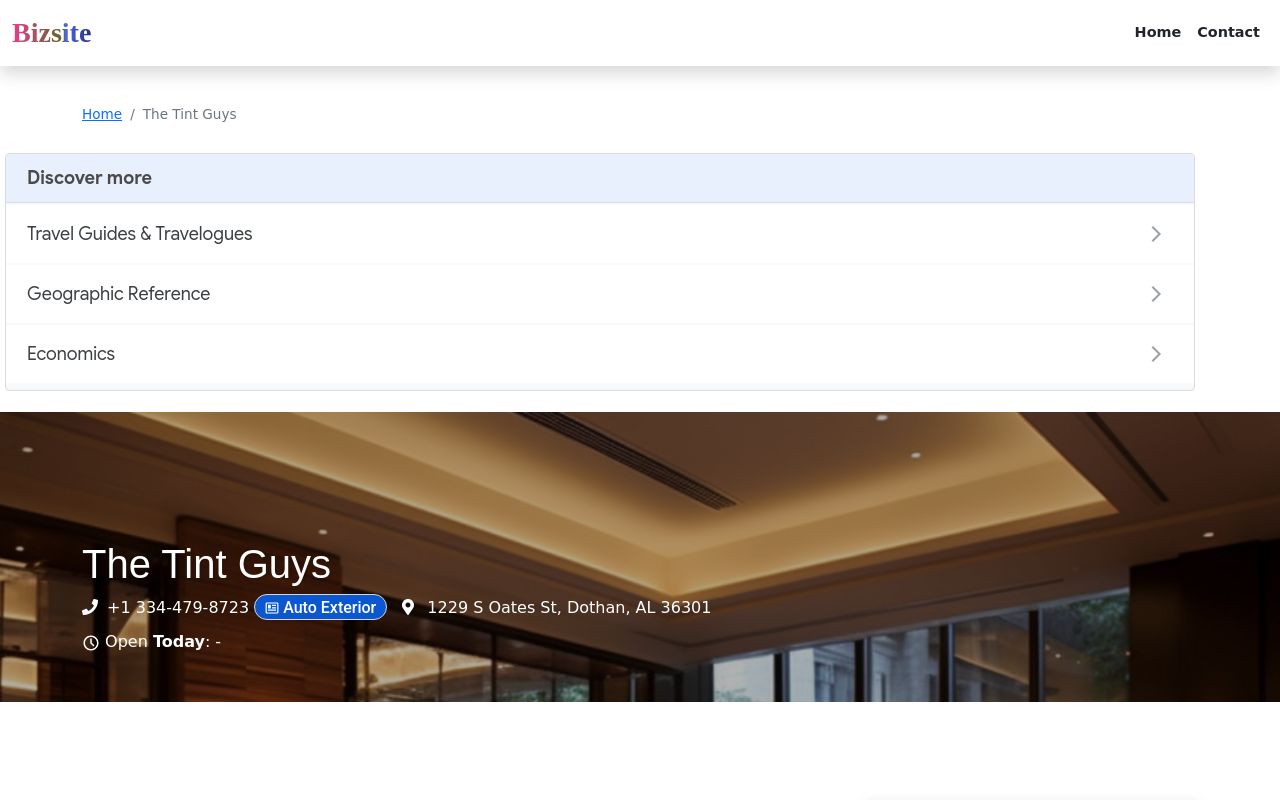
Task: Open the Contact navigation menu item
Action: coord(1228,32)
